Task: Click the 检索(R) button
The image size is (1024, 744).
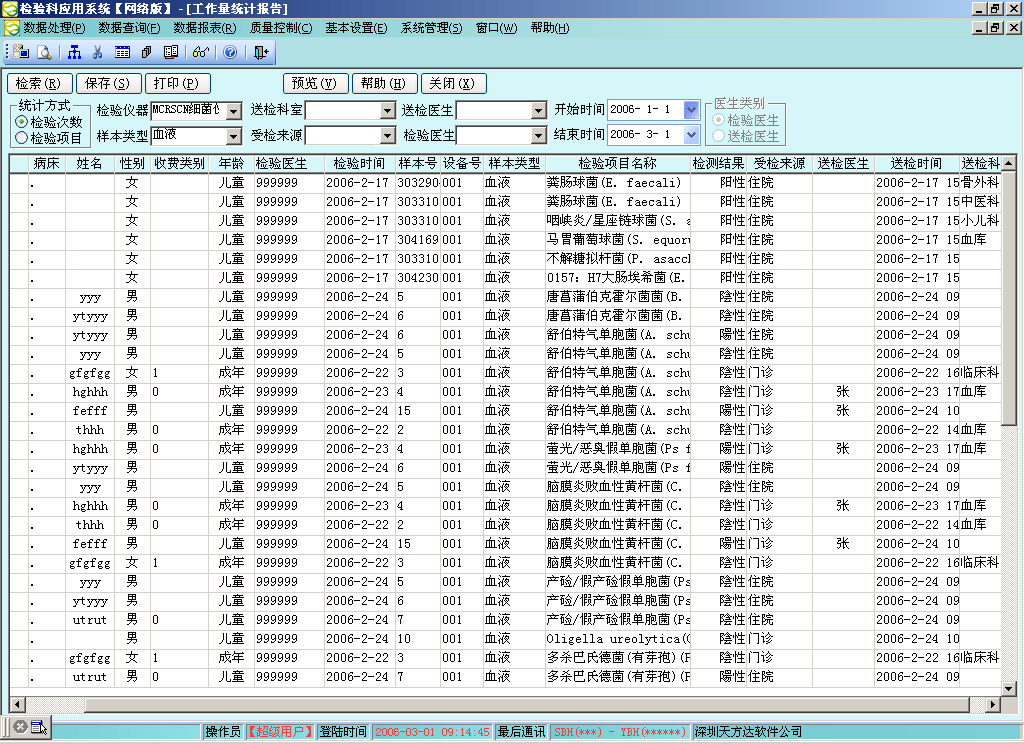Action: pos(38,83)
